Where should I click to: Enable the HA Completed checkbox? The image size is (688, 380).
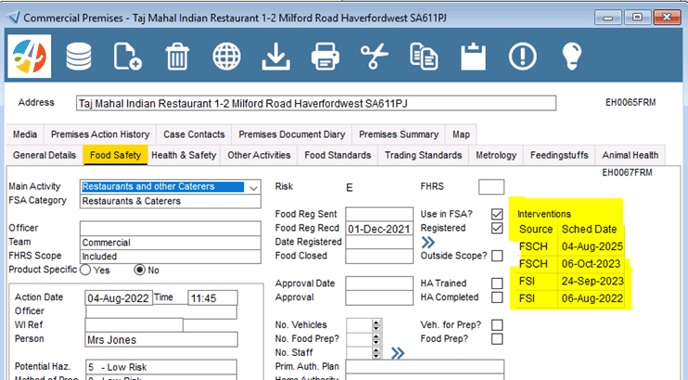click(497, 298)
